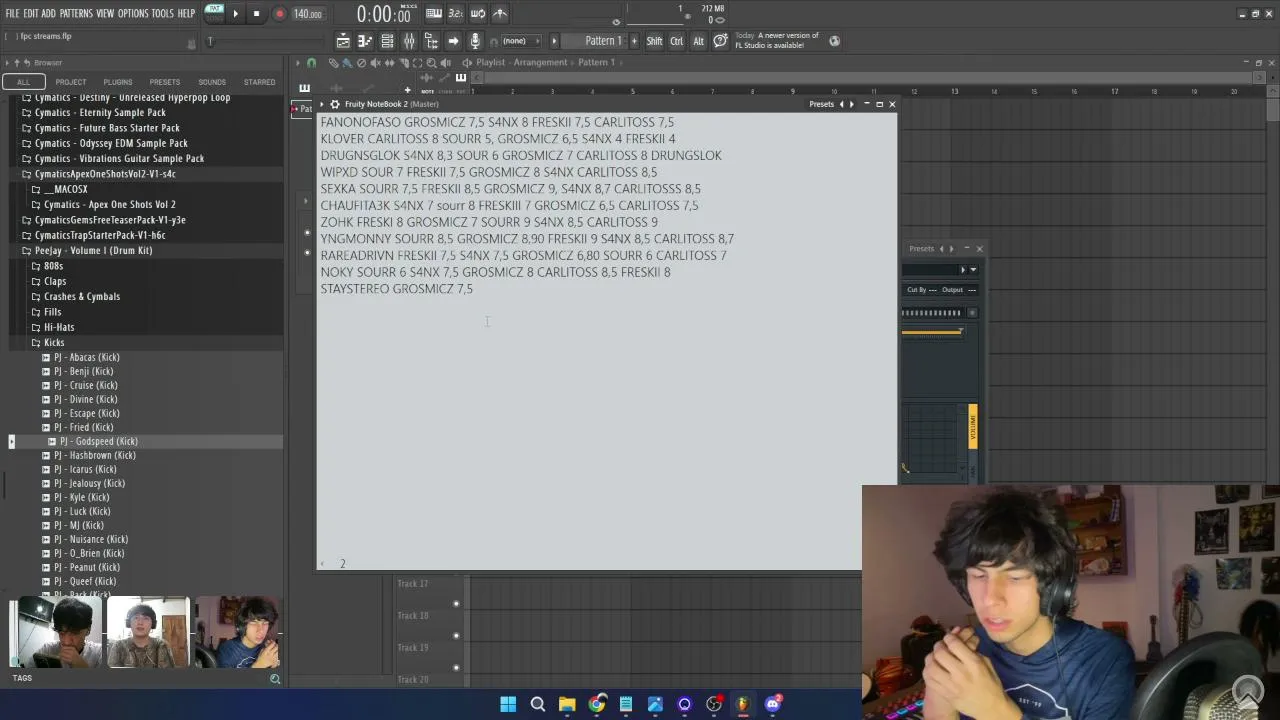Click the add pattern plus button
This screenshot has width=1280, height=720.
pyautogui.click(x=634, y=41)
